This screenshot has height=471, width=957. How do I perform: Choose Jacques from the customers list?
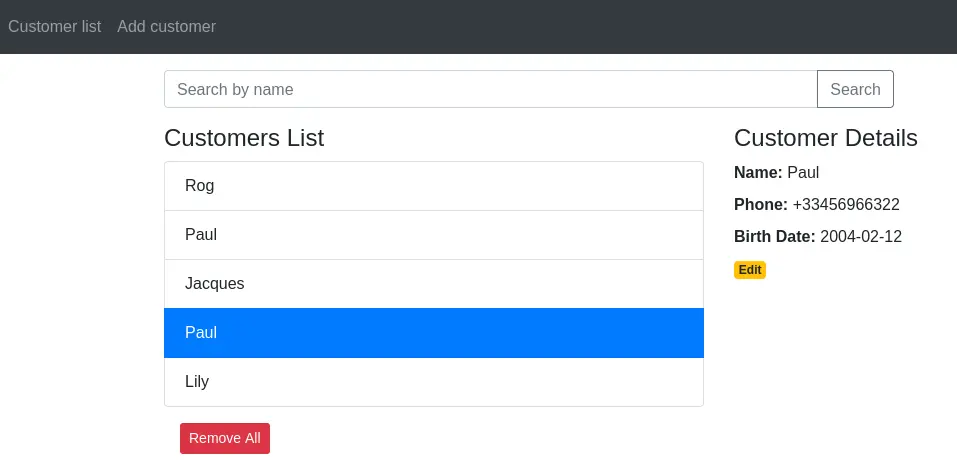click(x=433, y=284)
